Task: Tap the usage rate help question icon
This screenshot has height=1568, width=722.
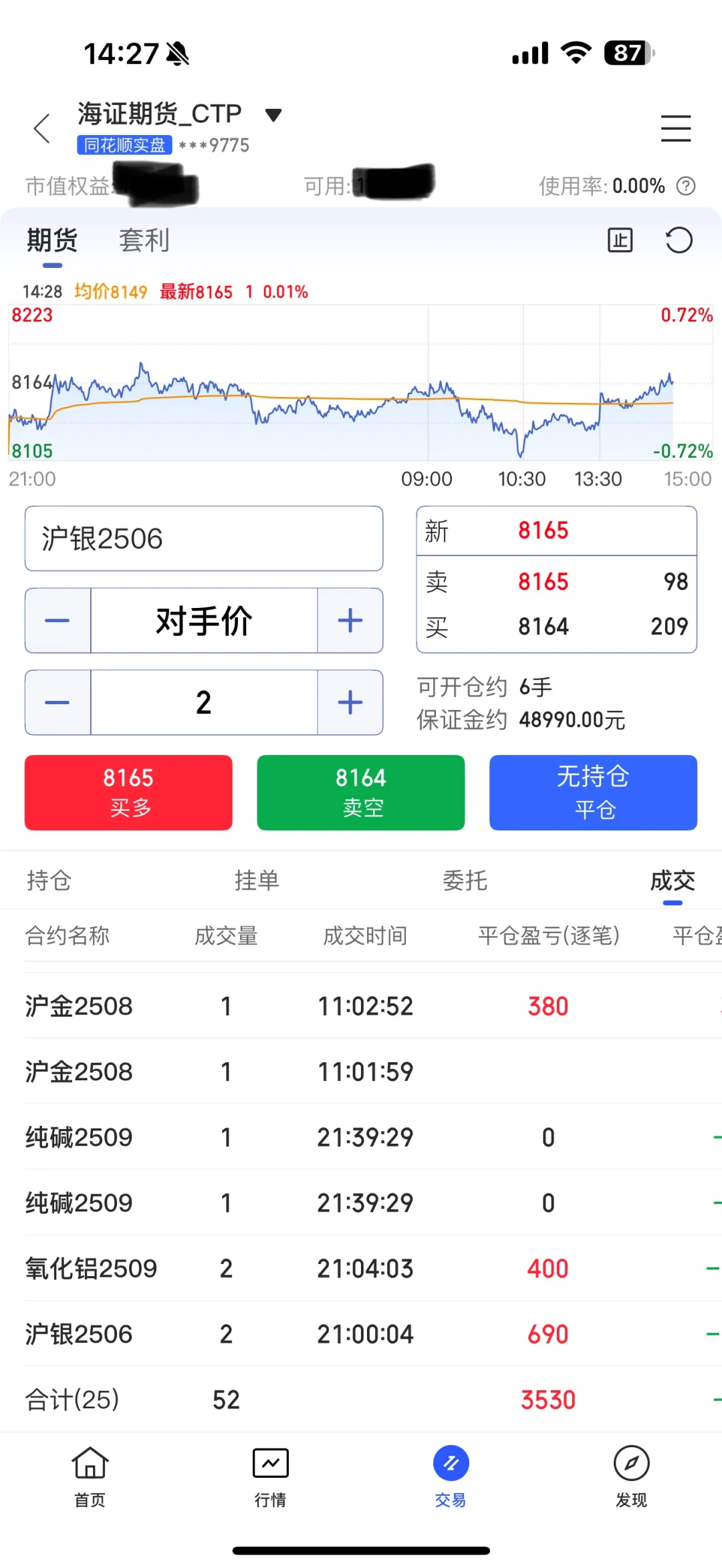Action: coord(686,186)
